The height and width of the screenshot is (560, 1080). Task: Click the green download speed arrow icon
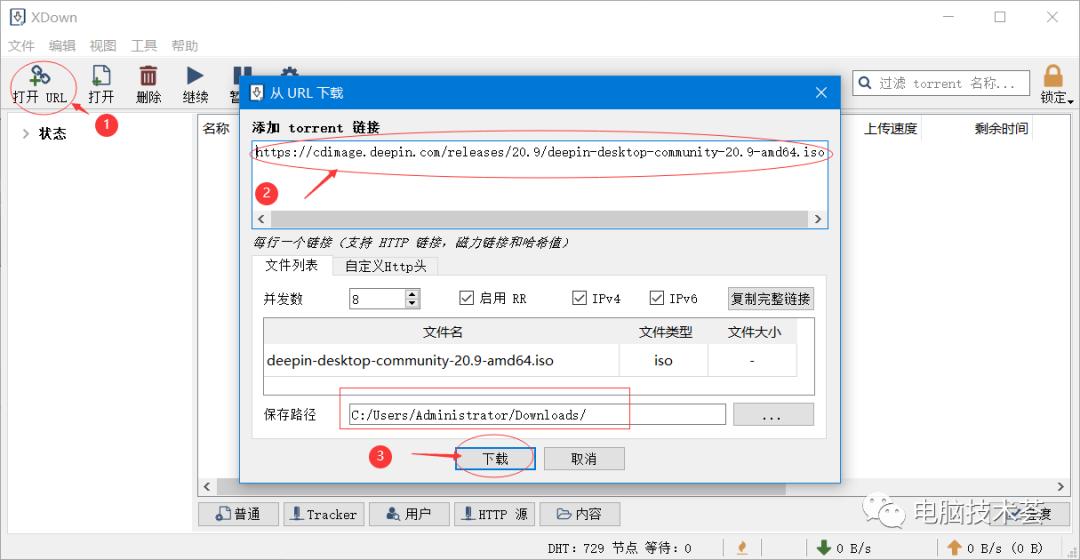pyautogui.click(x=823, y=548)
